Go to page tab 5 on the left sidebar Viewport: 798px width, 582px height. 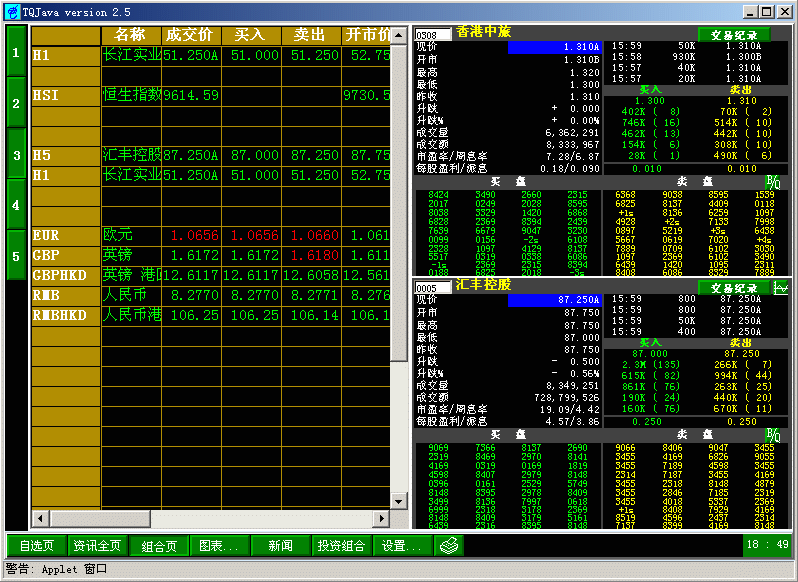click(x=16, y=255)
